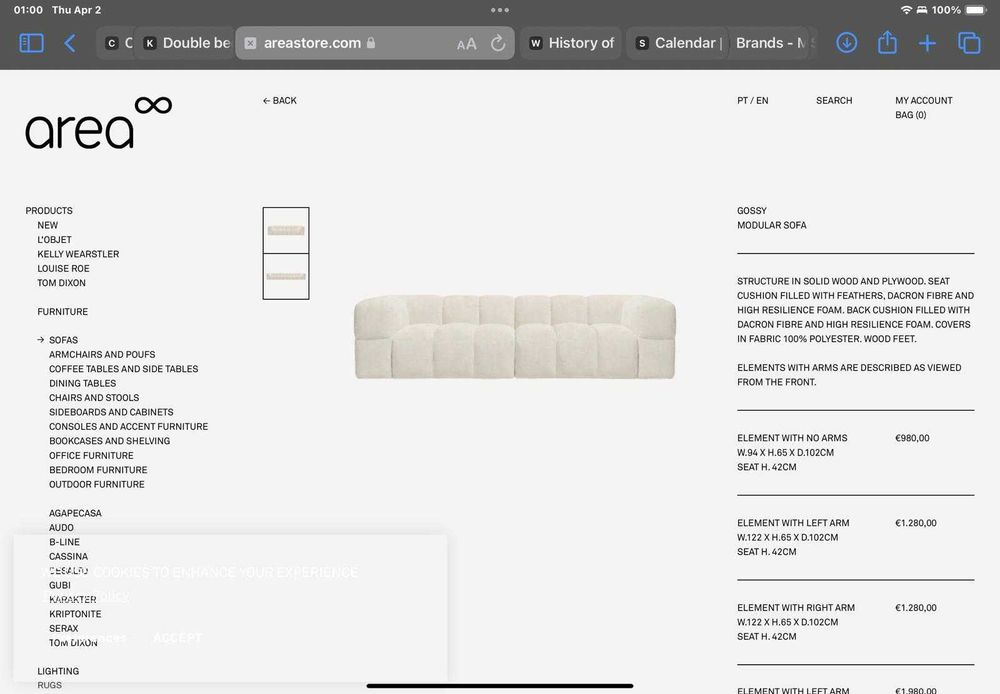Open the AA reader options in the address bar
This screenshot has height=694, width=1000.
466,43
